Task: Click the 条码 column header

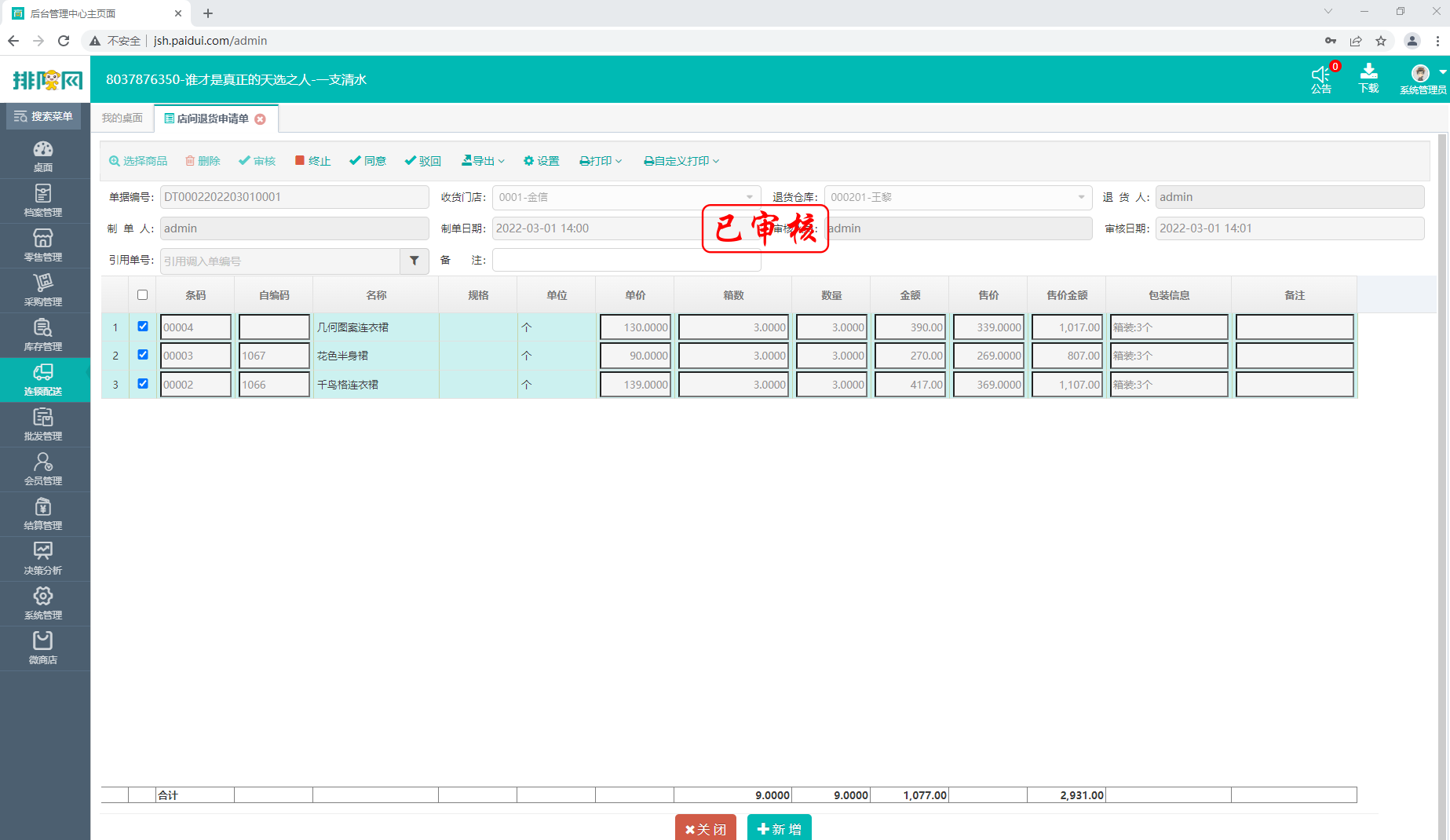Action: point(195,295)
